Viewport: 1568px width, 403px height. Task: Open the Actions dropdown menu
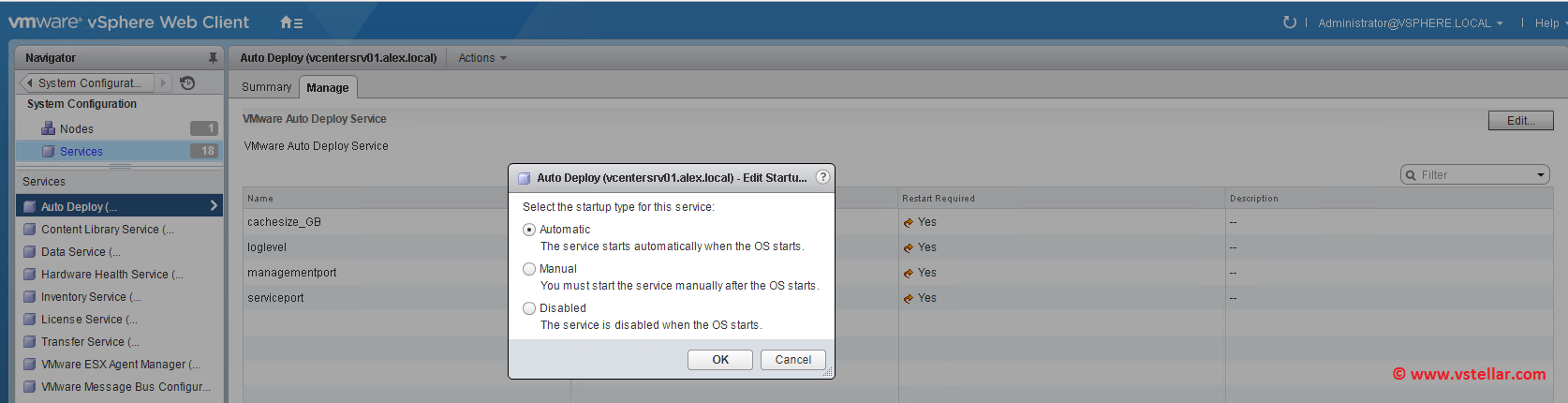(482, 58)
